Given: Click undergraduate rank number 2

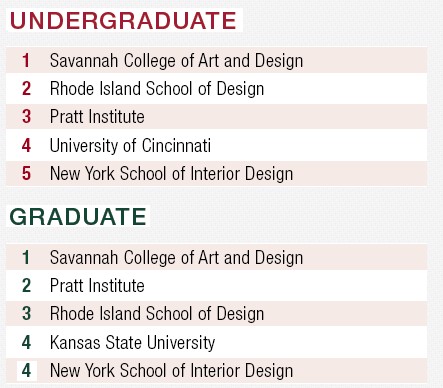Looking at the screenshot, I should pyautogui.click(x=26, y=89).
